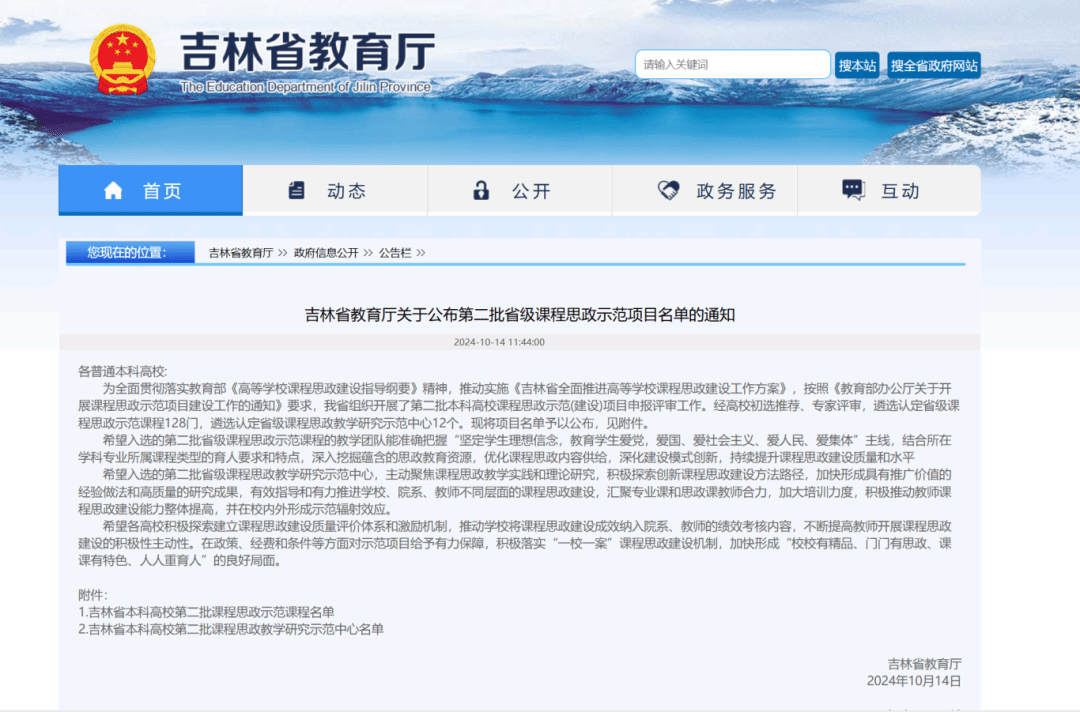Open the 政府信息公开 breadcrumb link
The height and width of the screenshot is (712, 1080).
pos(326,253)
